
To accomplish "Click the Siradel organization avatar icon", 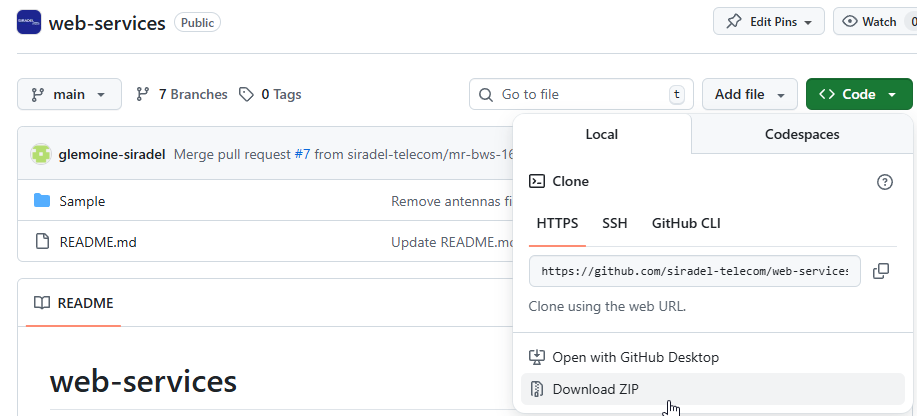I will (29, 22).
